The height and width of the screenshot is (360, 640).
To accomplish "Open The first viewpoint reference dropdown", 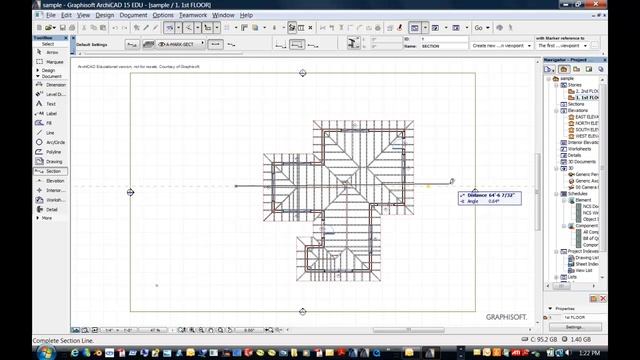I will point(562,46).
